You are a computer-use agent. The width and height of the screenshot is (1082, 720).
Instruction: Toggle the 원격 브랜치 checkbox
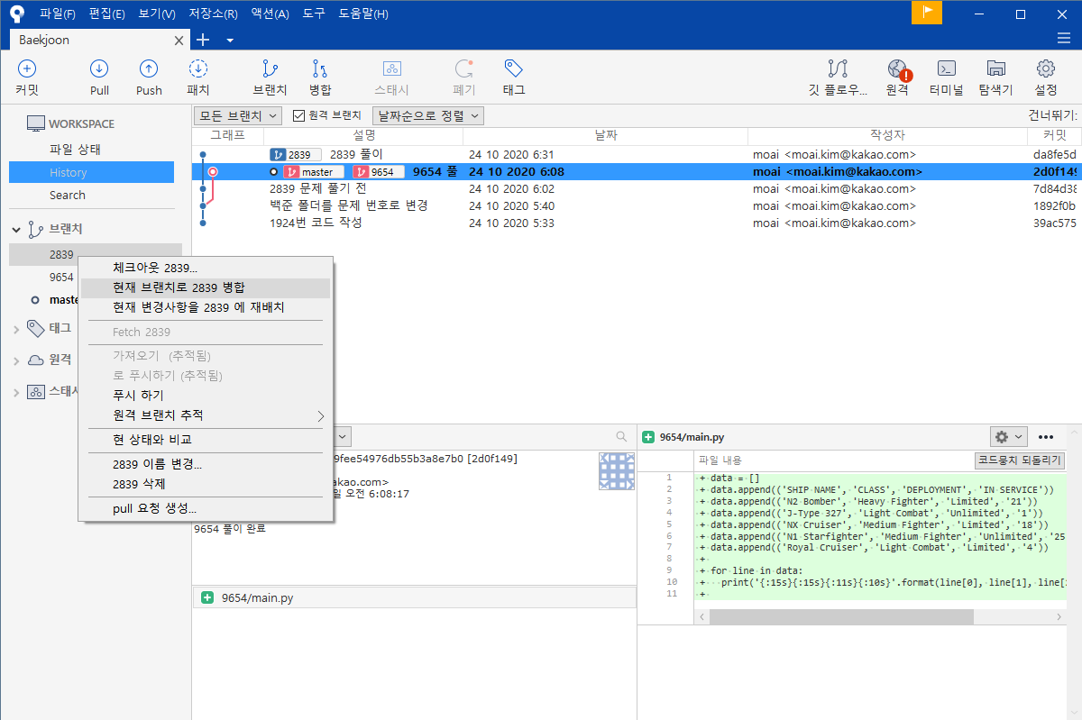tap(299, 115)
